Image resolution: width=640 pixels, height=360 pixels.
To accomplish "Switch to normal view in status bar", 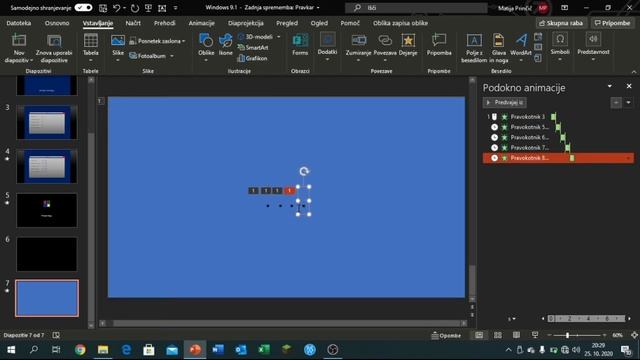I will (x=479, y=335).
